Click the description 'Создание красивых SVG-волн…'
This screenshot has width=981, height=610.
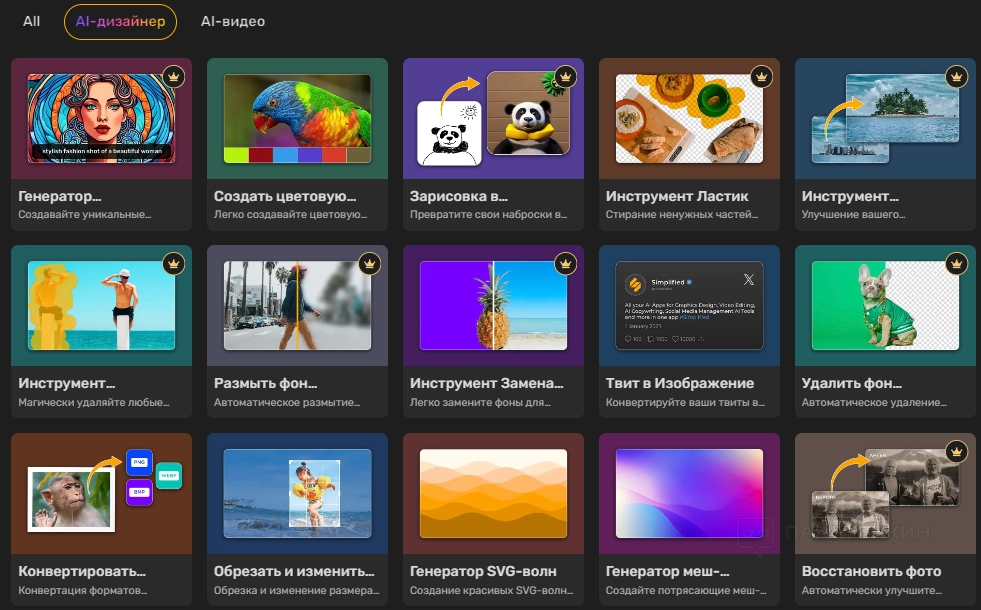(x=491, y=590)
